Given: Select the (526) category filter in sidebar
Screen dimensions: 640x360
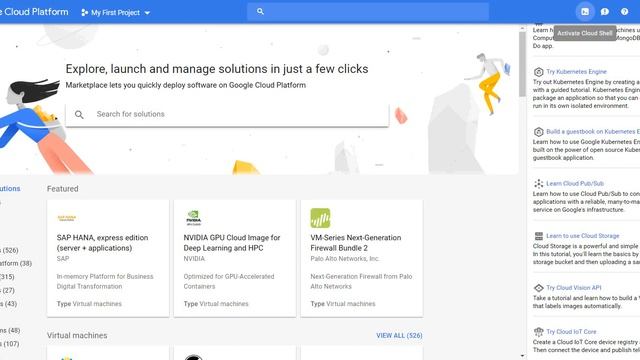Looking at the screenshot, I should (x=9, y=250).
